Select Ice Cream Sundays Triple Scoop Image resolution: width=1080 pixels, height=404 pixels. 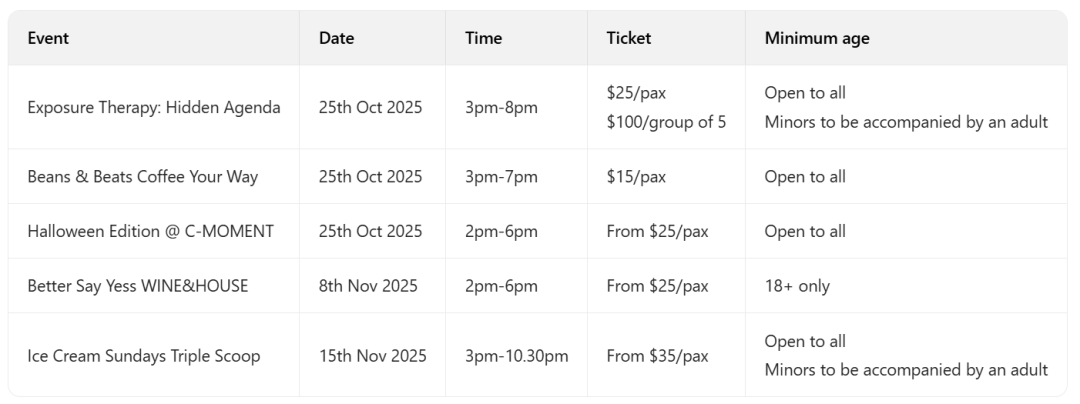143,356
